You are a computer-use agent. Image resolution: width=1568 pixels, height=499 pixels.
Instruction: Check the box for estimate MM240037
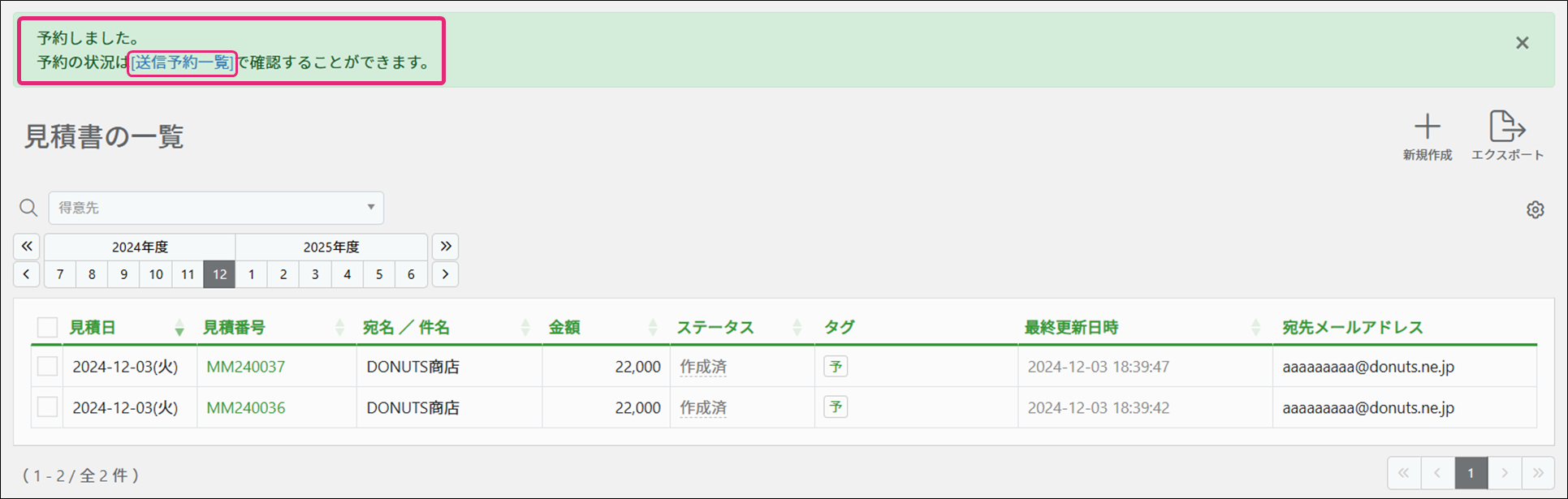[48, 367]
